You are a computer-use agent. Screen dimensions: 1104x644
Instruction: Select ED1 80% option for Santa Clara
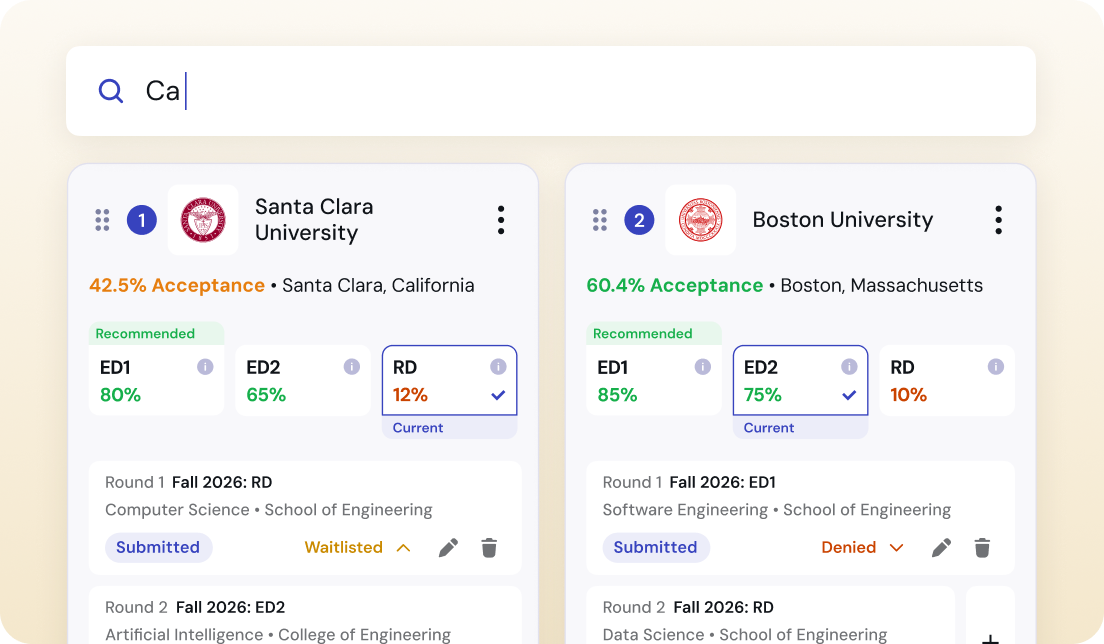click(x=156, y=381)
